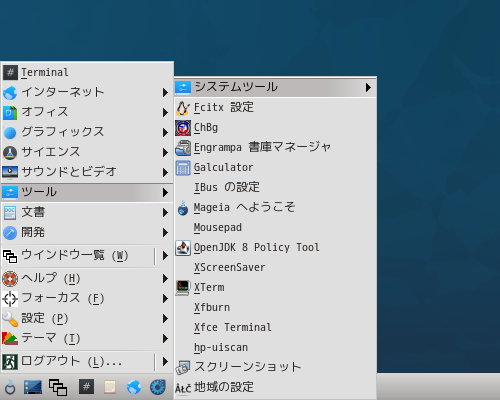Click the テーマ colorful icon
The image size is (500, 400).
[10, 338]
